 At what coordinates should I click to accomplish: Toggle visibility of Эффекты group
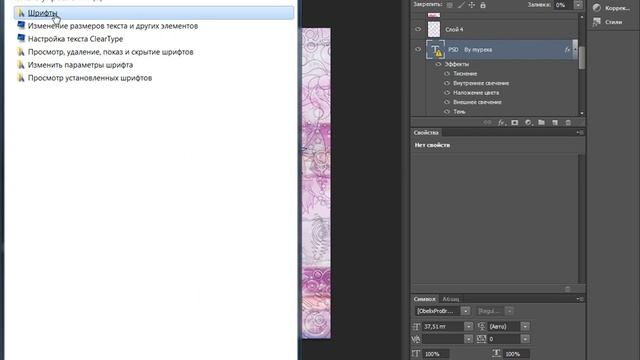pyautogui.click(x=438, y=64)
